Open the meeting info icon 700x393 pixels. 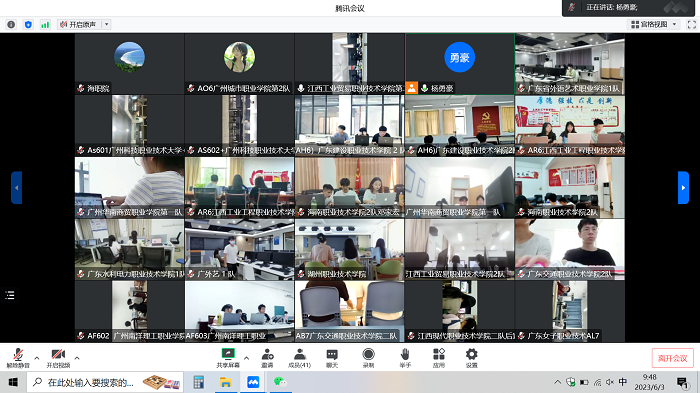11,25
